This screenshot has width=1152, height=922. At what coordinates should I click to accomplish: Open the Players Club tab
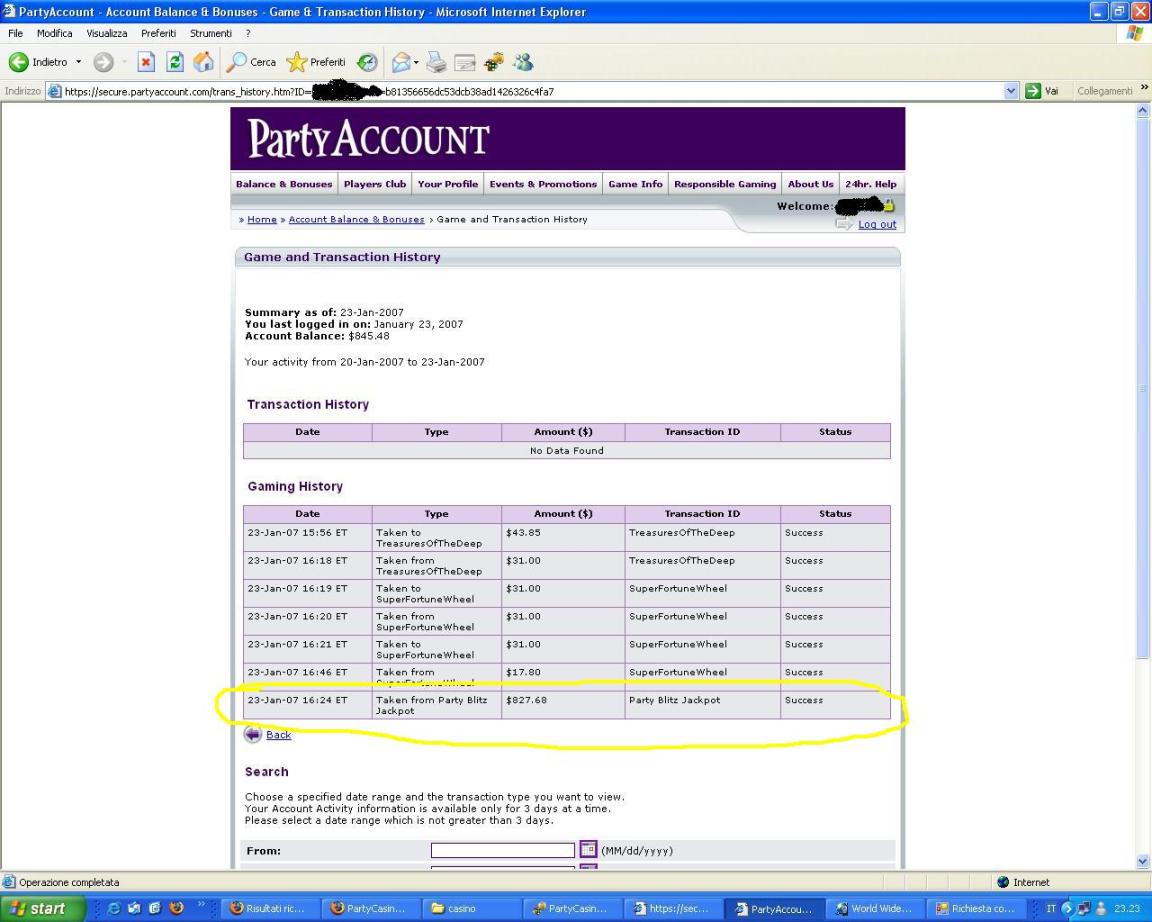[x=375, y=184]
